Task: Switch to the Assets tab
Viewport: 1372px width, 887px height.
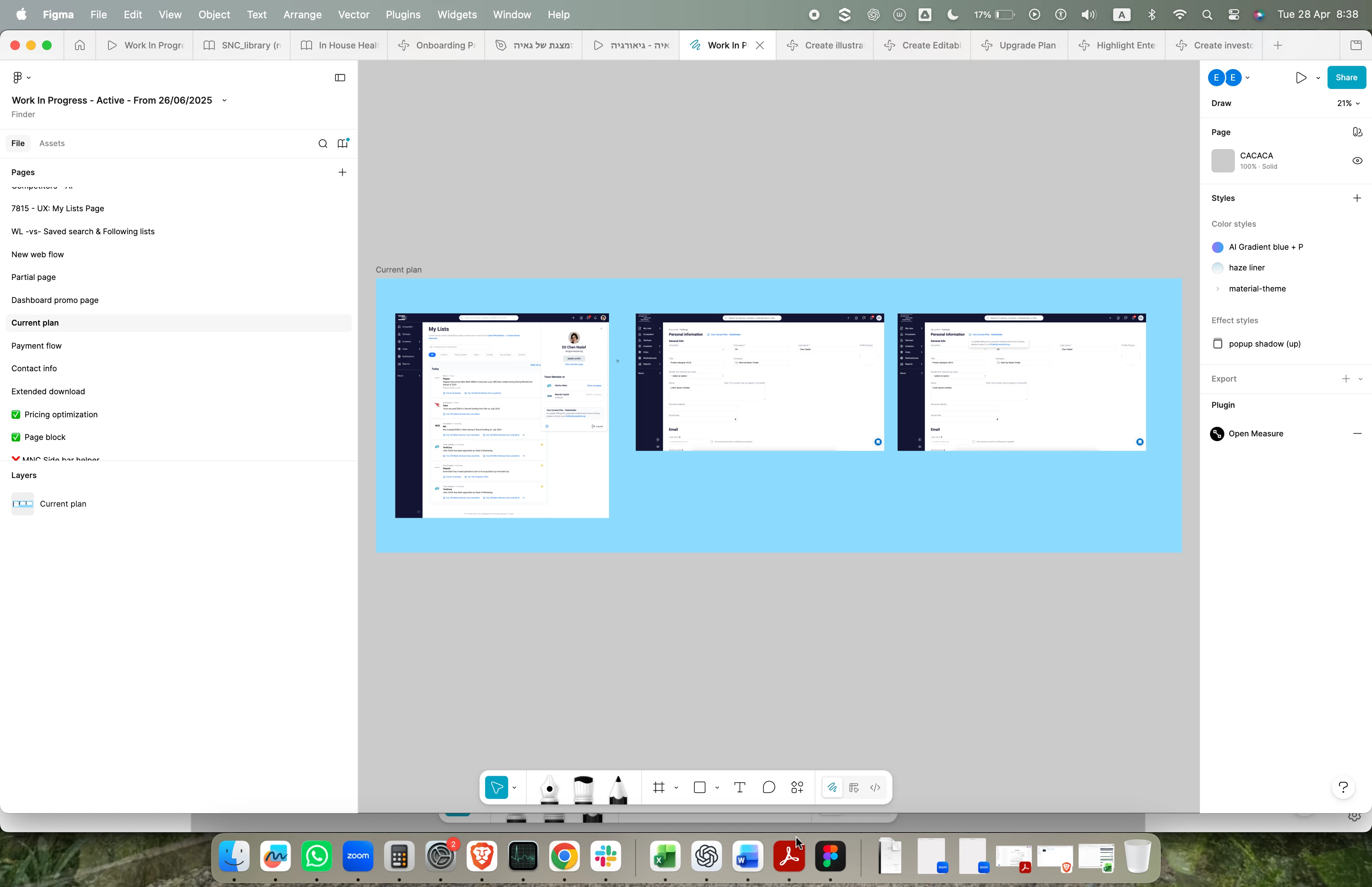Action: pyautogui.click(x=52, y=143)
